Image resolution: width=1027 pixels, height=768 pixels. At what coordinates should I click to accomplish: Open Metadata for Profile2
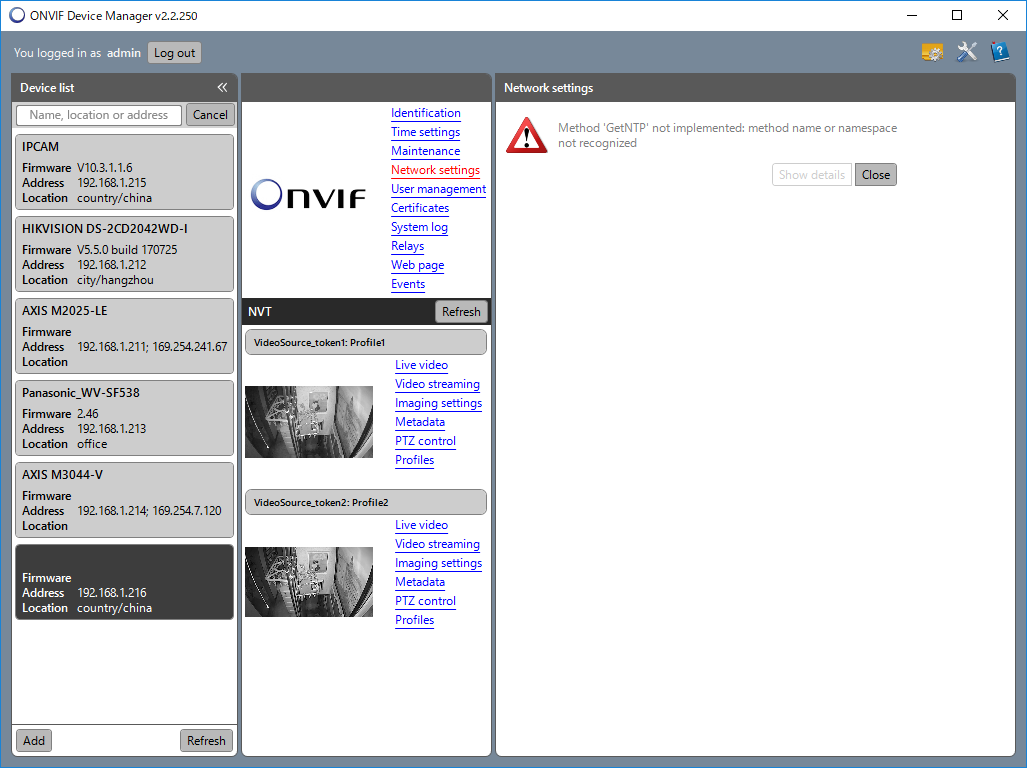pyautogui.click(x=420, y=582)
